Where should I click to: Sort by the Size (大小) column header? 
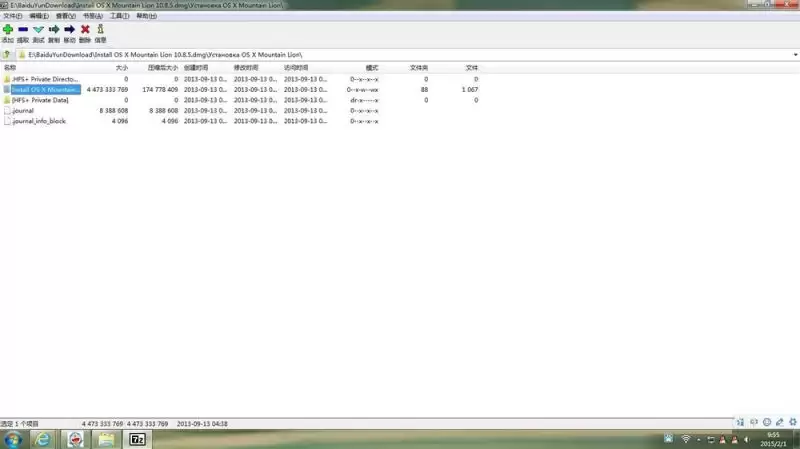121,68
